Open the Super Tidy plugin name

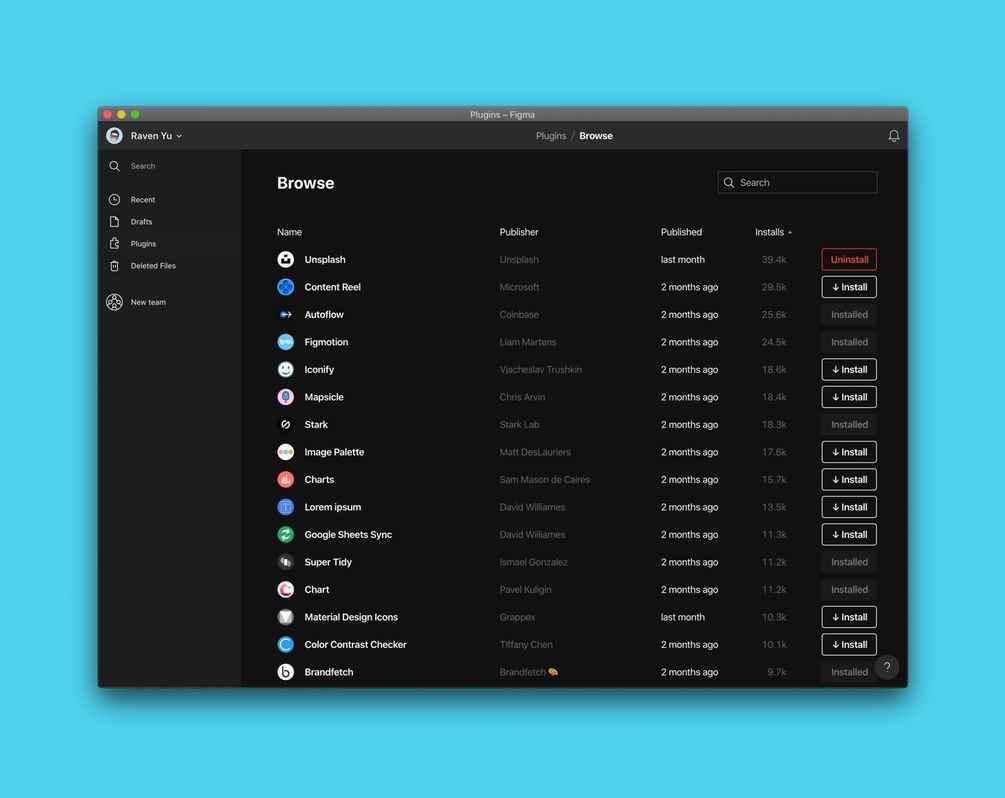328,562
